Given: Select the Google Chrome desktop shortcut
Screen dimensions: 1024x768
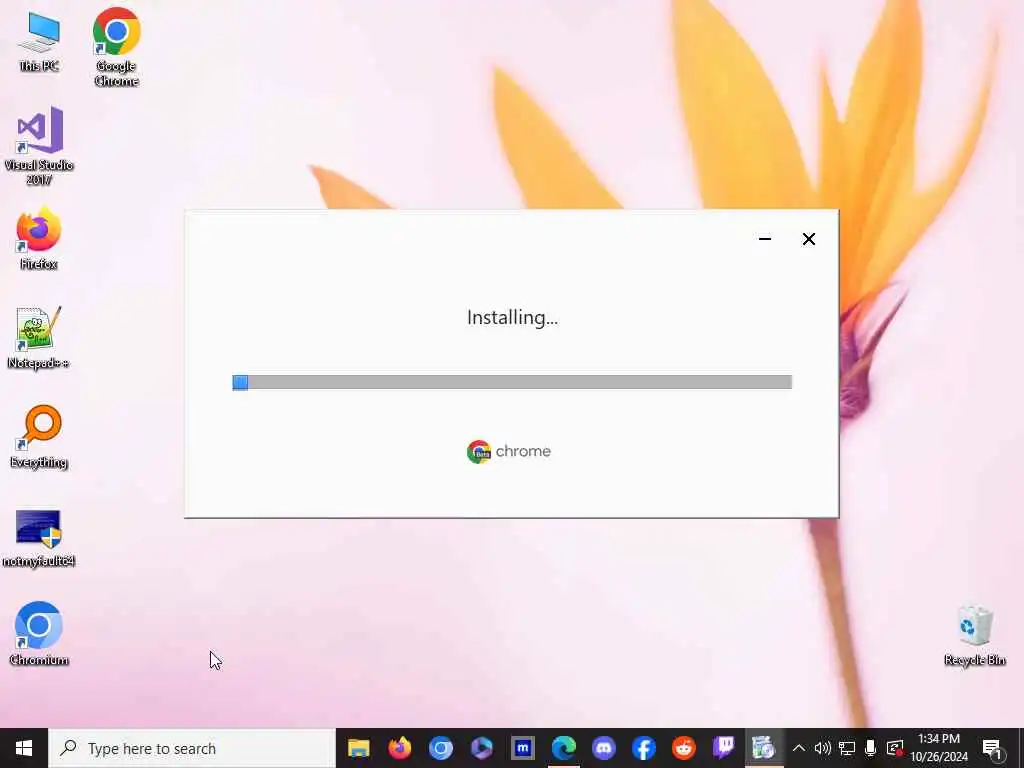Looking at the screenshot, I should coord(116,47).
